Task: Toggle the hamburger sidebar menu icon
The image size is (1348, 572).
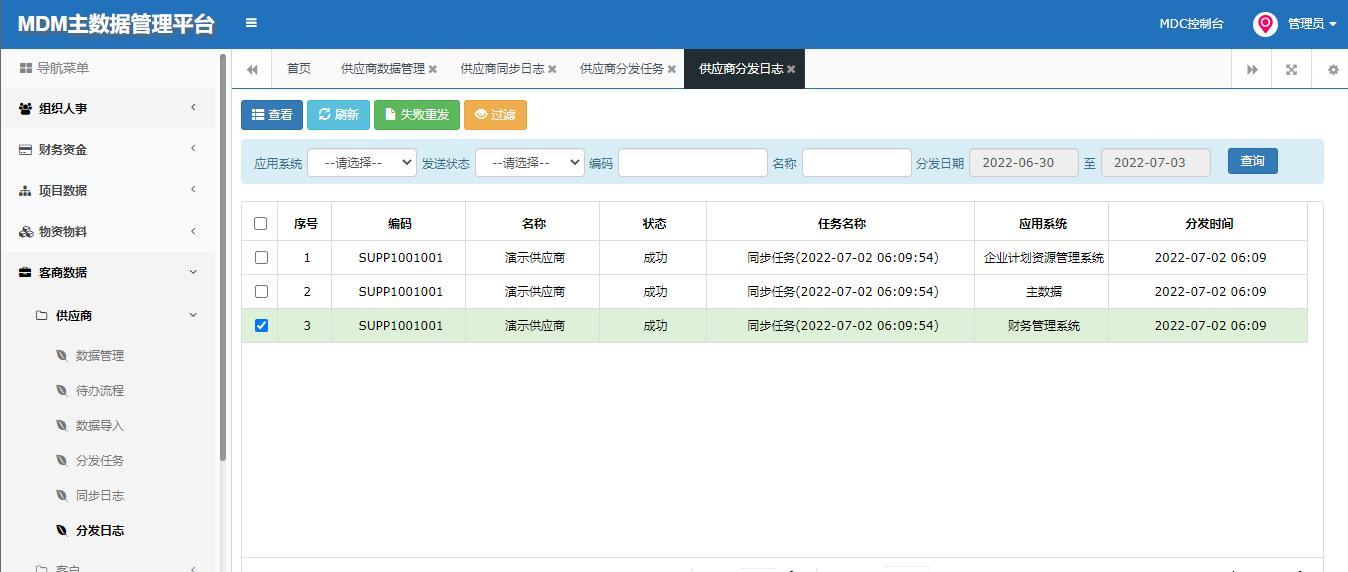Action: tap(251, 23)
